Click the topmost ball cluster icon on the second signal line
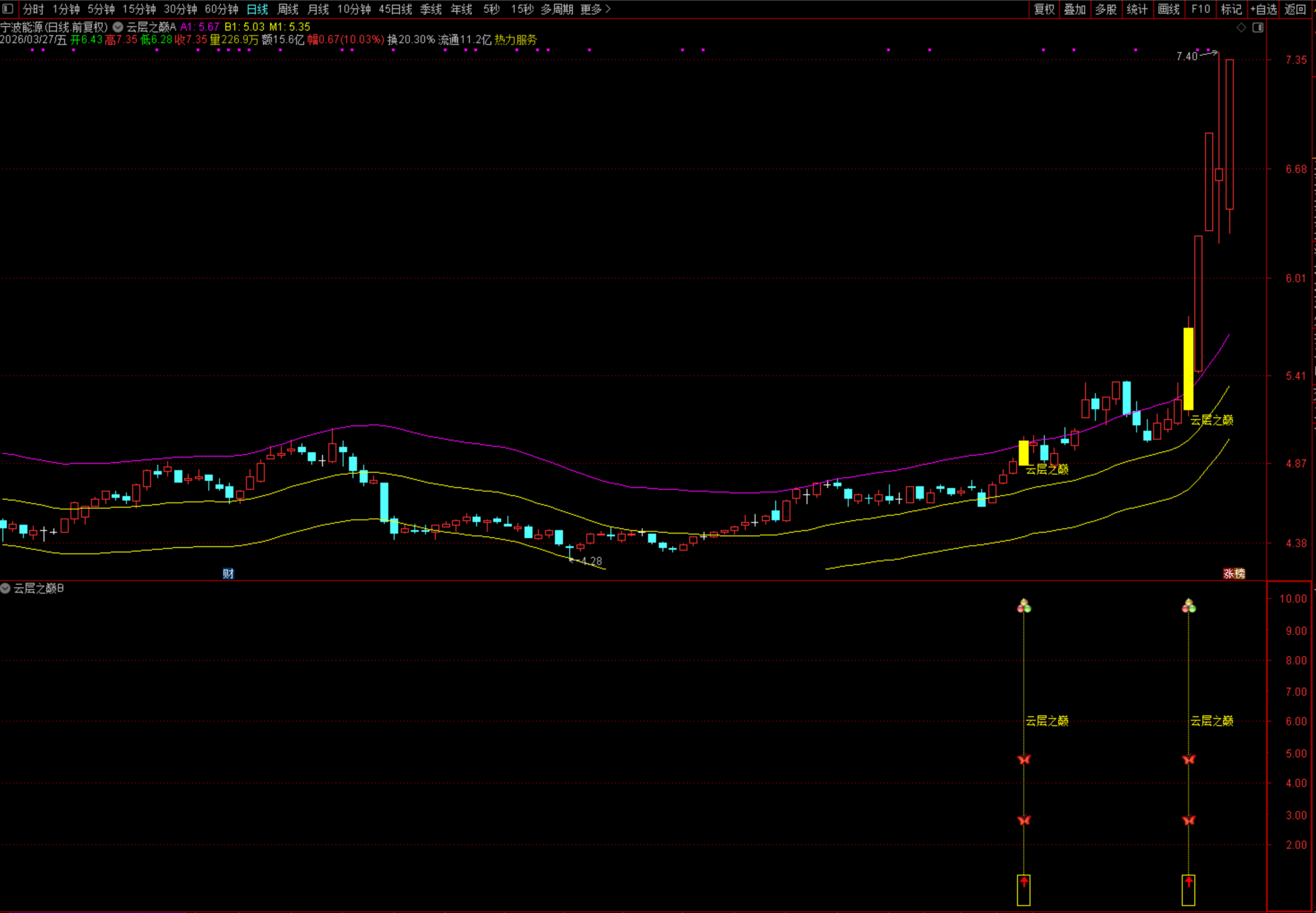The height and width of the screenshot is (913, 1316). coord(1189,606)
